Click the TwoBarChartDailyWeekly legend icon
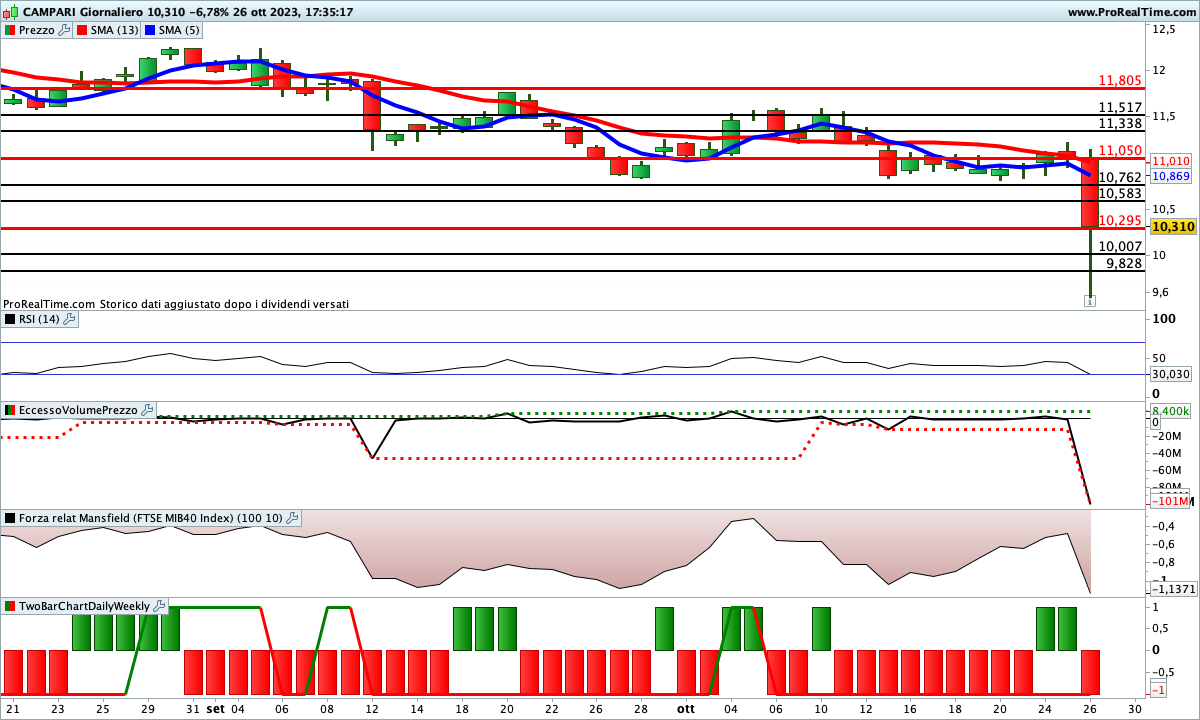This screenshot has height=720, width=1200. click(x=10, y=606)
